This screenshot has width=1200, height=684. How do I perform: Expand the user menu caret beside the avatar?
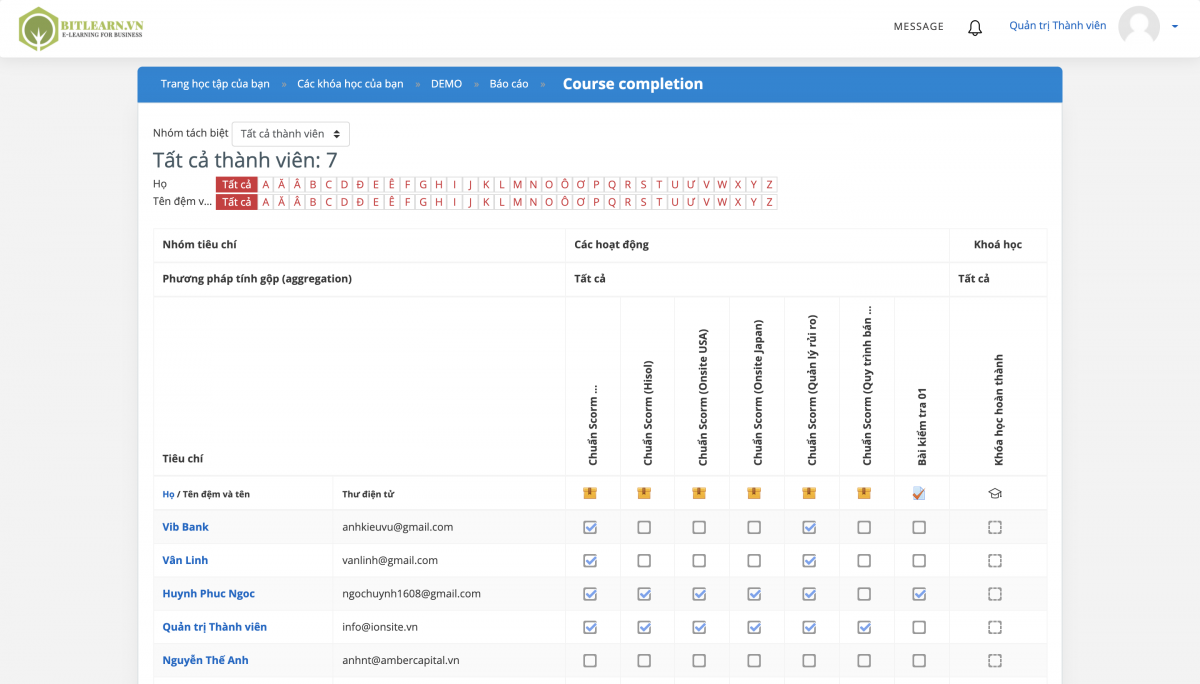1175,27
